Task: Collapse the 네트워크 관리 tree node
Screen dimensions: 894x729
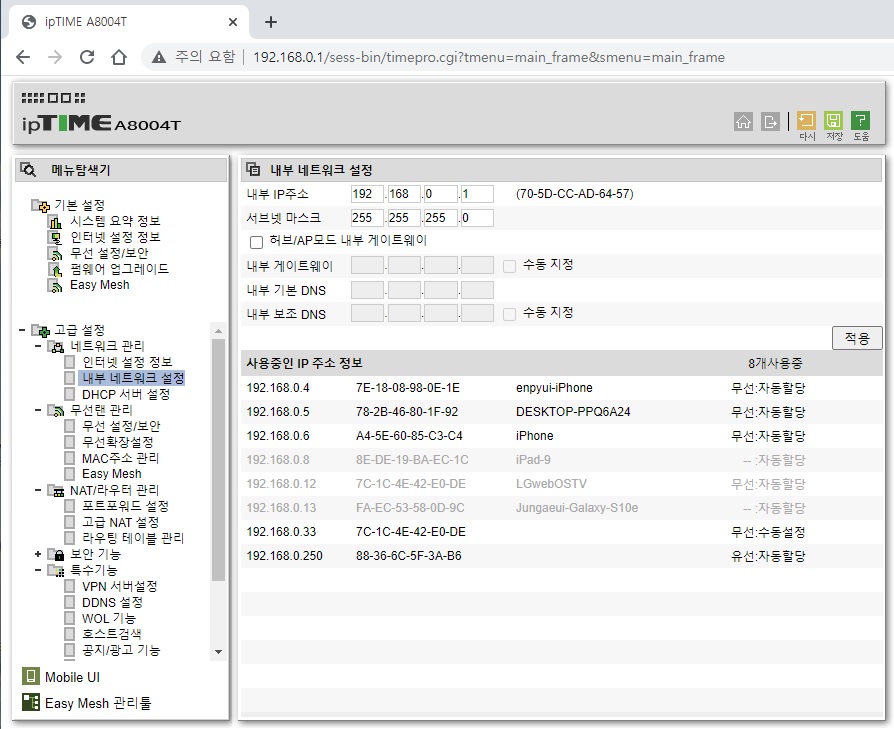Action: coord(38,345)
